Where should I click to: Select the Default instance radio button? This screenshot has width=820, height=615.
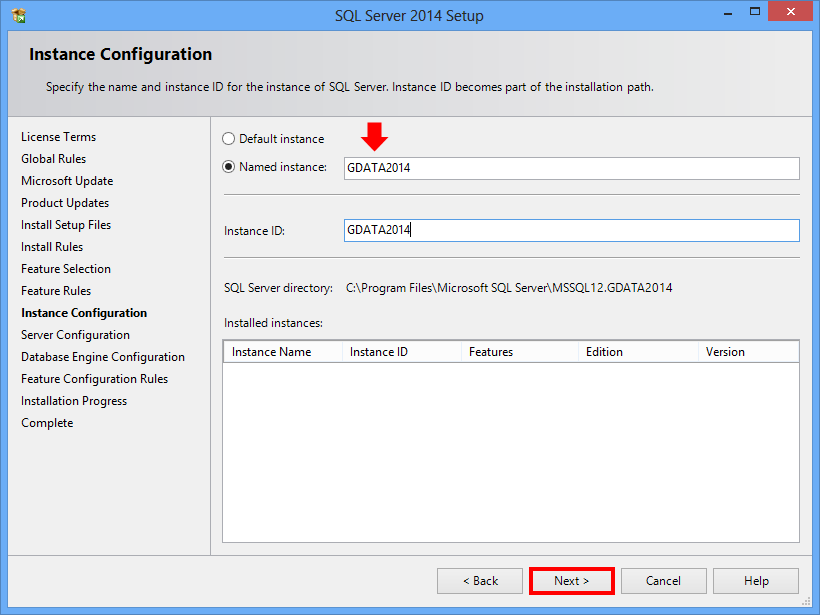pyautogui.click(x=229, y=139)
